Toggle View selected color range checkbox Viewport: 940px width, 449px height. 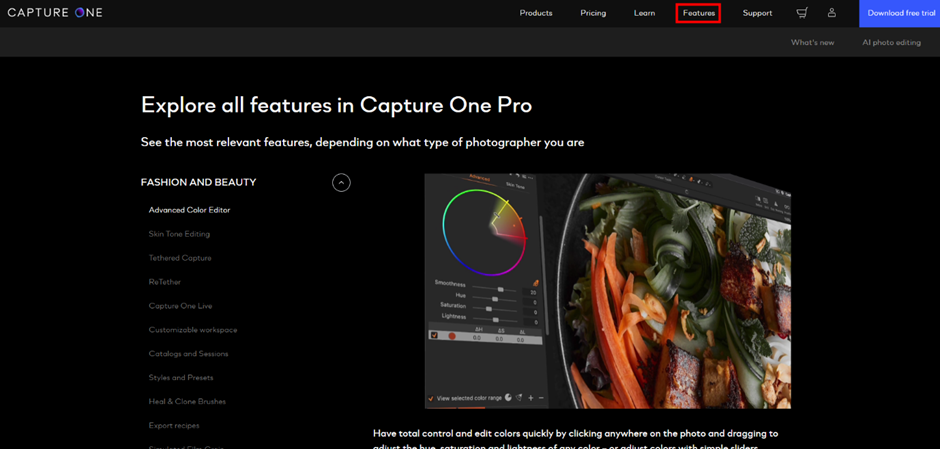[431, 398]
